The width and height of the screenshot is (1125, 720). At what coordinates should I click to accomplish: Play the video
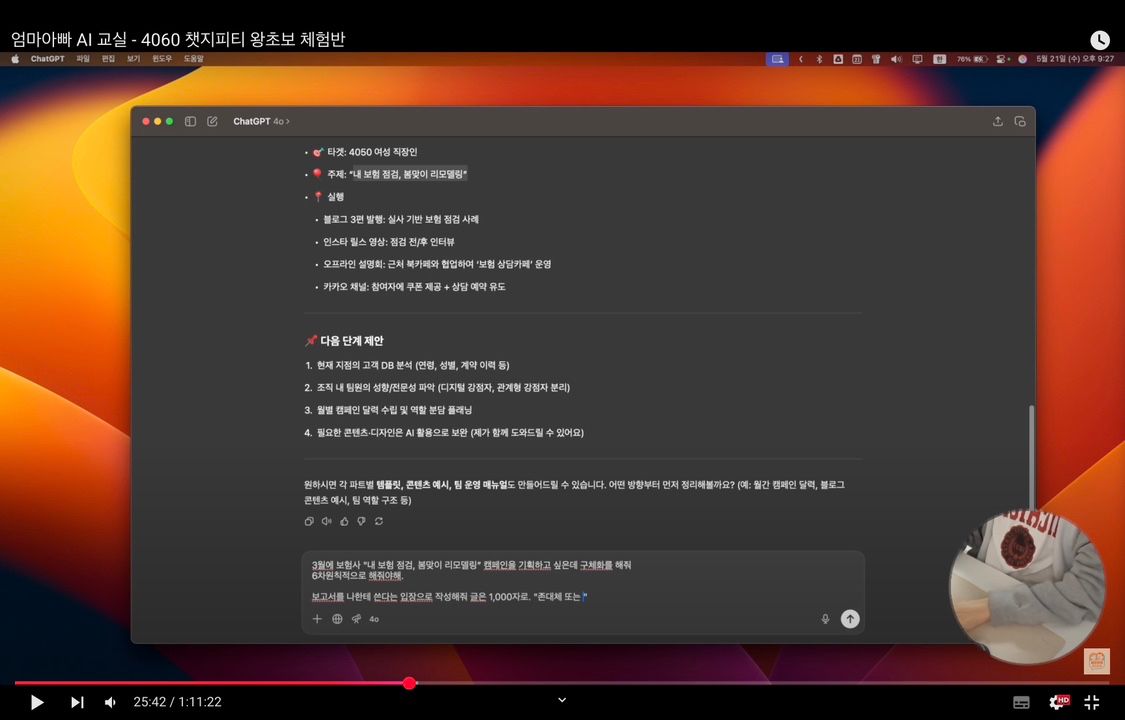tap(37, 702)
